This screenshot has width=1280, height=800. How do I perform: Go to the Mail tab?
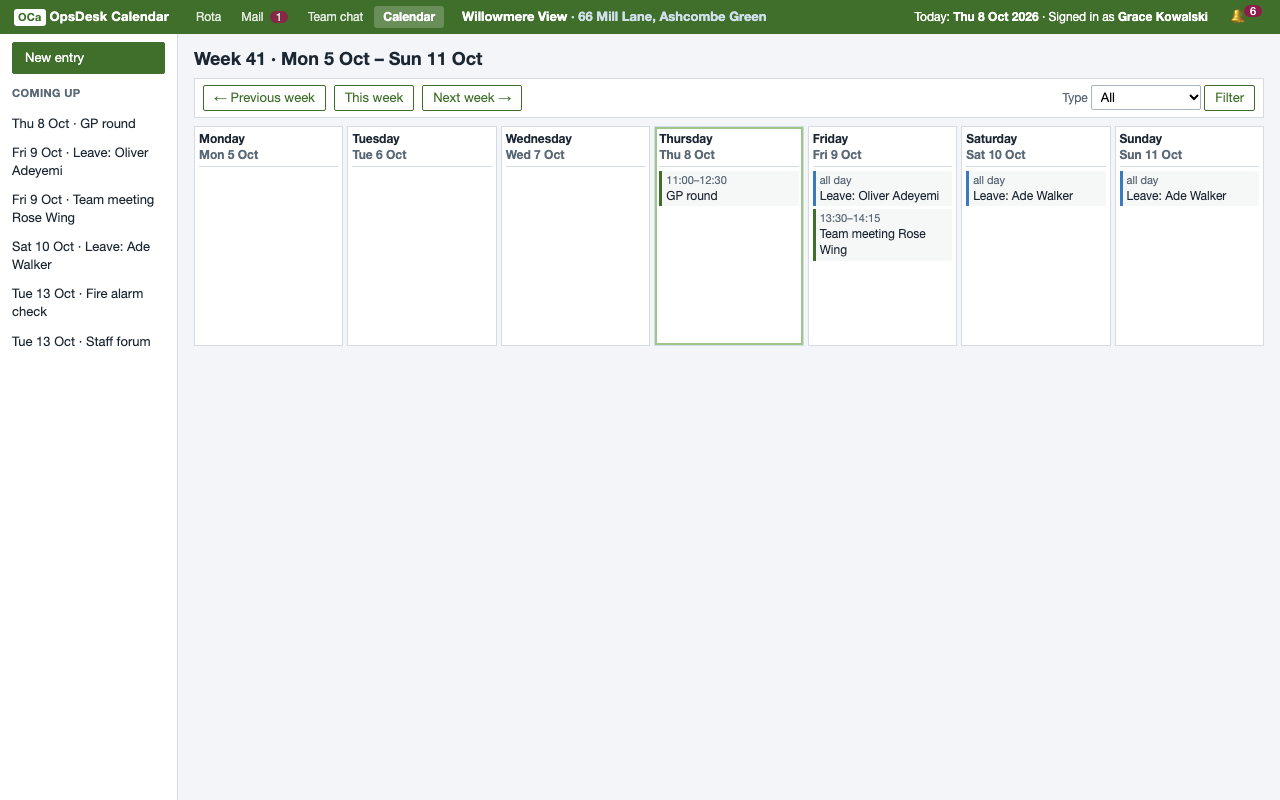pyautogui.click(x=264, y=17)
